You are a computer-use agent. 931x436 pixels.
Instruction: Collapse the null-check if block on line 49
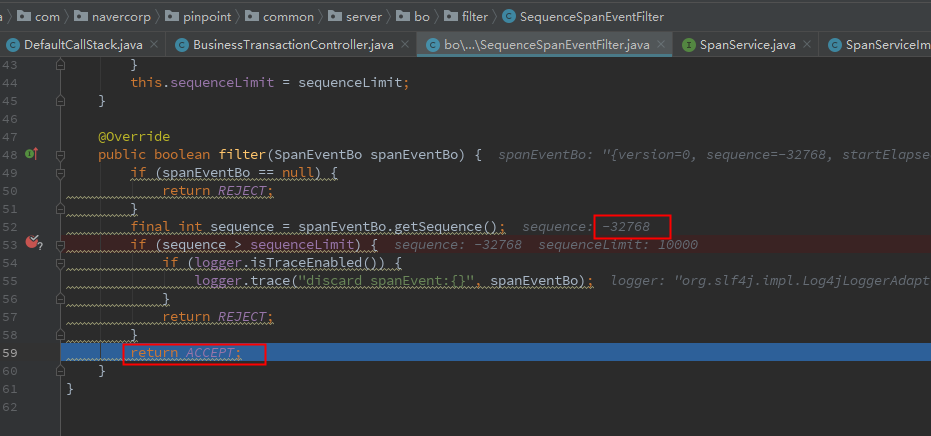click(x=60, y=173)
